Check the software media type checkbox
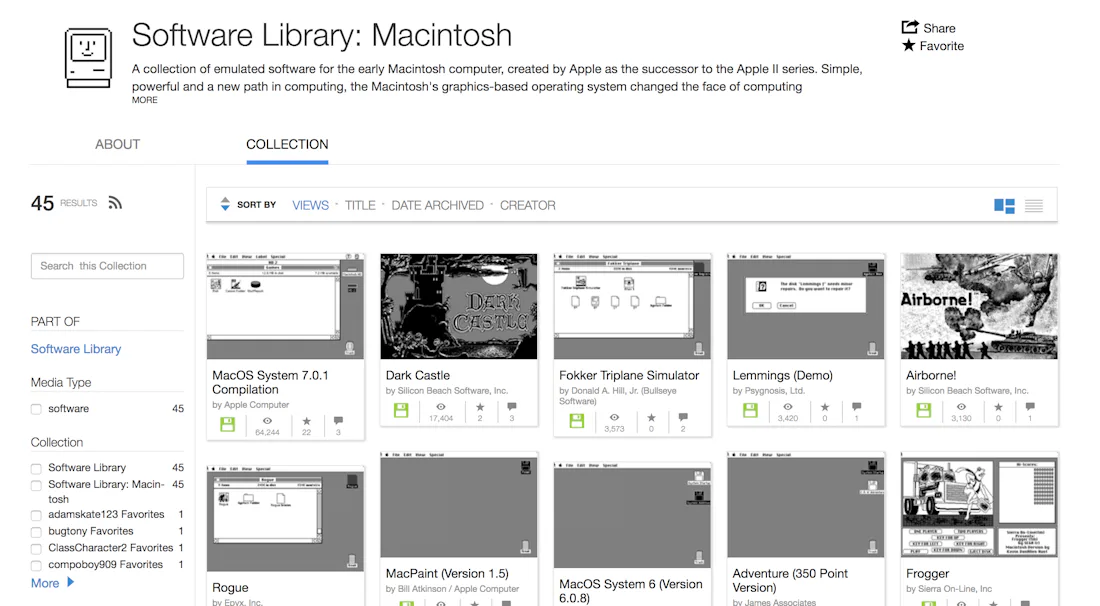The height and width of the screenshot is (606, 1100). coord(36,409)
